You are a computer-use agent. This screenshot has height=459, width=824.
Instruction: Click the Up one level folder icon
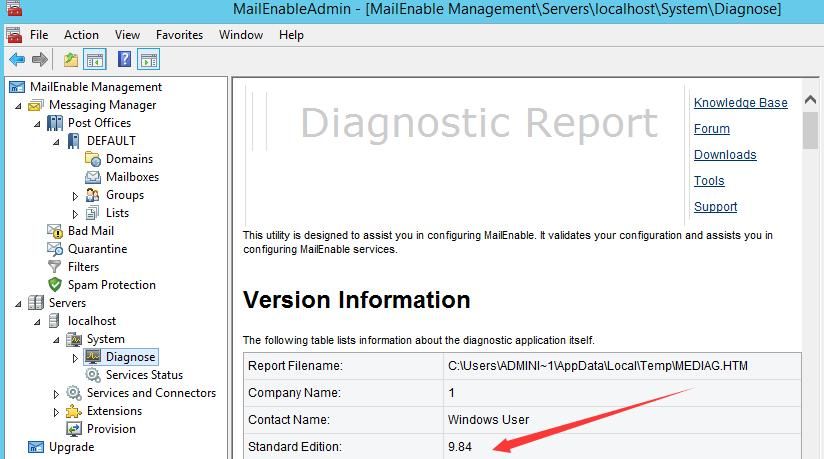71,59
